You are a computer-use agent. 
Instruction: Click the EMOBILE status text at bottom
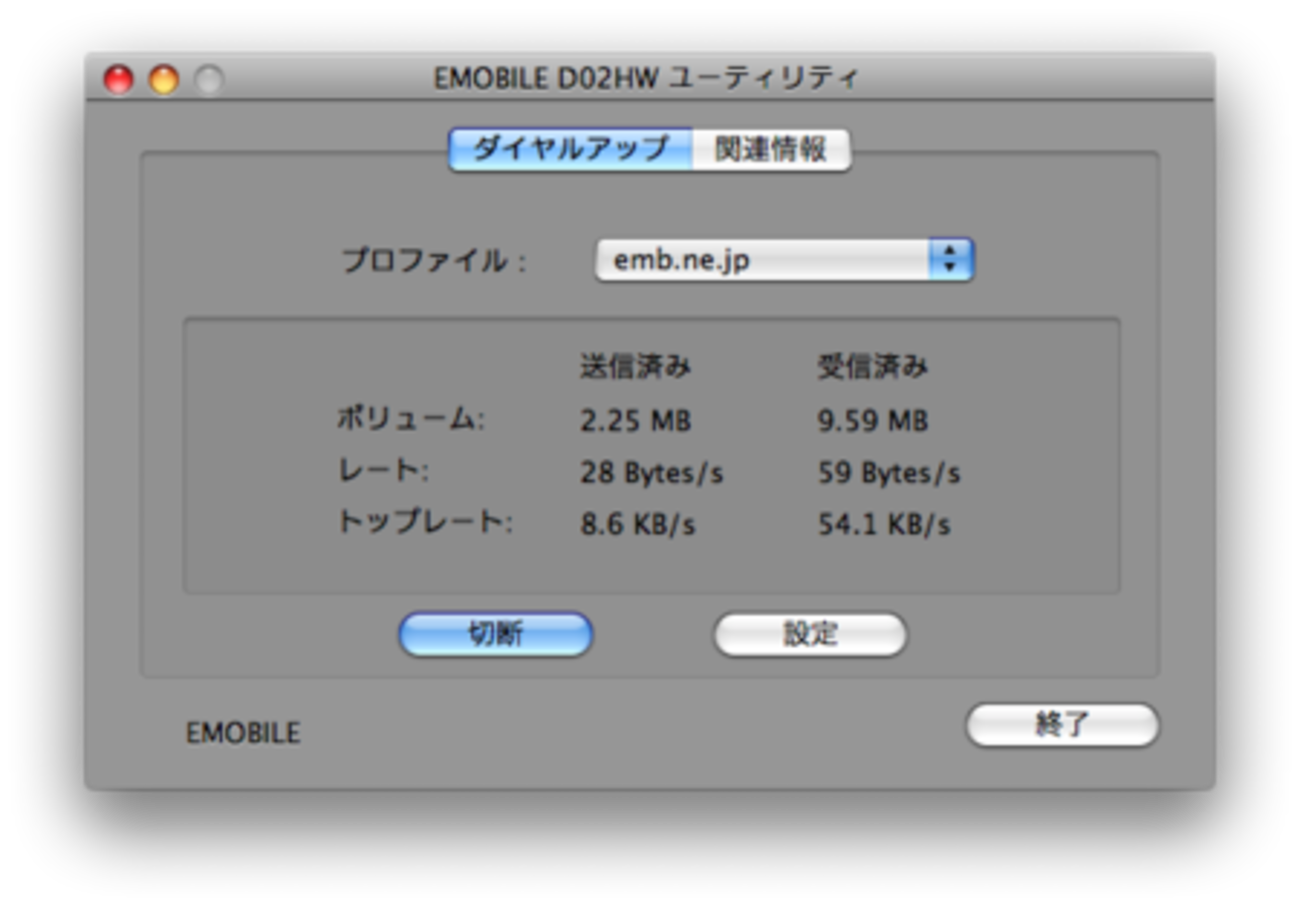(243, 733)
